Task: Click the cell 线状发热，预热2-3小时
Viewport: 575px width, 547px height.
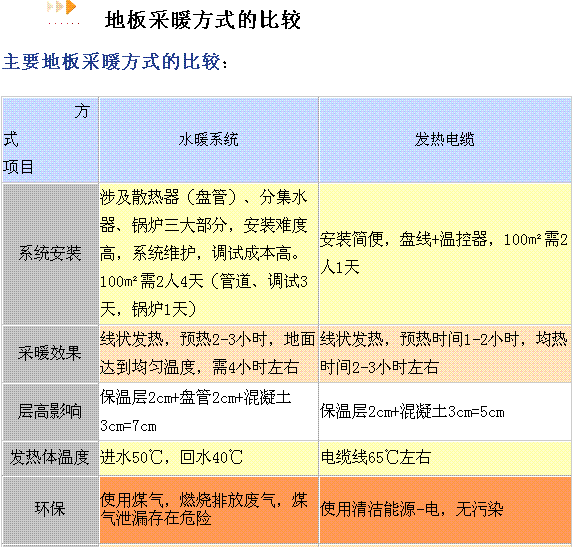Action: coord(208,354)
